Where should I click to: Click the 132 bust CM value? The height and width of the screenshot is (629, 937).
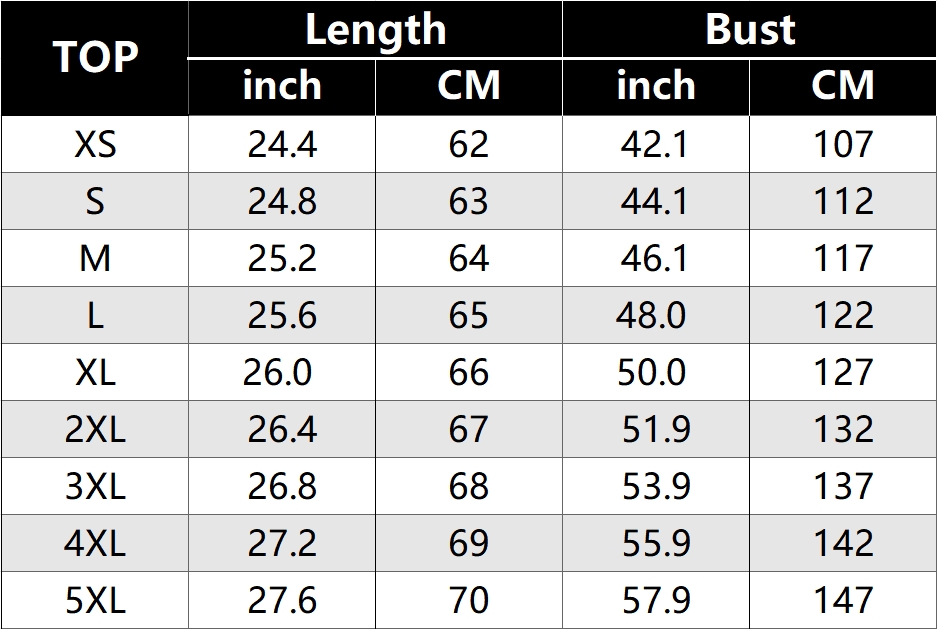[x=843, y=430]
